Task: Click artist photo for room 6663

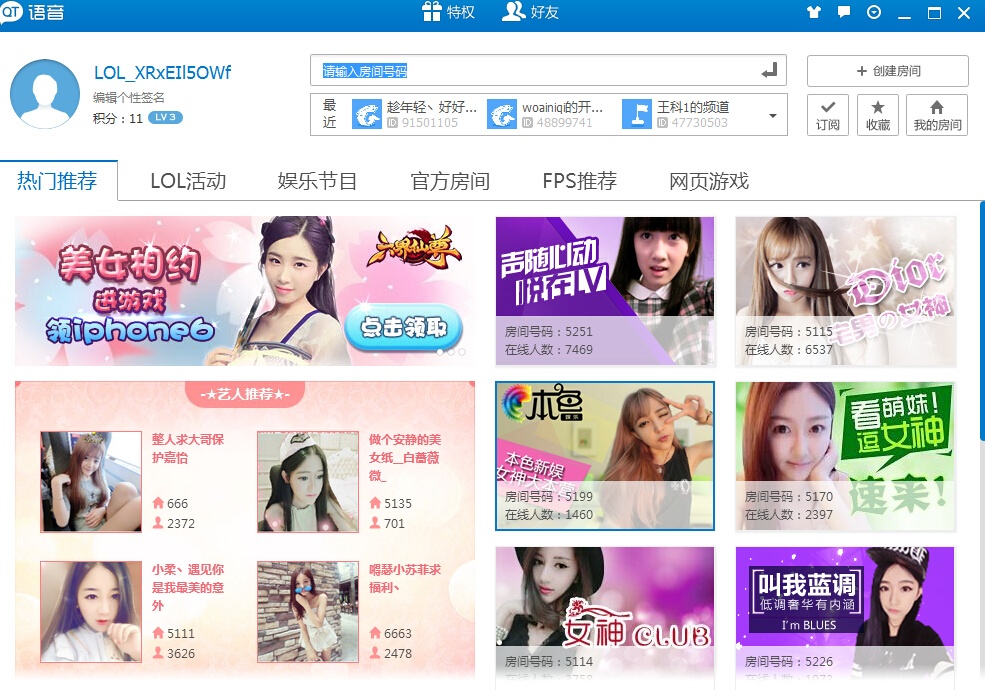Action: click(x=308, y=612)
